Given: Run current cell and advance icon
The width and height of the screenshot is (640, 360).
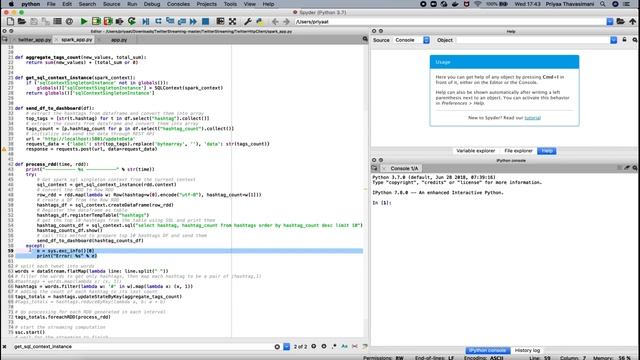Looking at the screenshot, I should click(x=108, y=22).
